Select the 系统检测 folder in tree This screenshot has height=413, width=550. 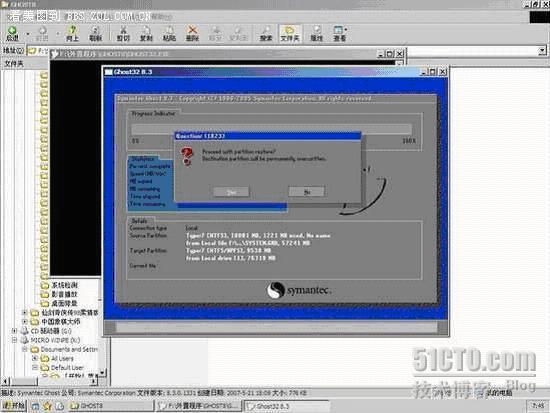click(65, 285)
